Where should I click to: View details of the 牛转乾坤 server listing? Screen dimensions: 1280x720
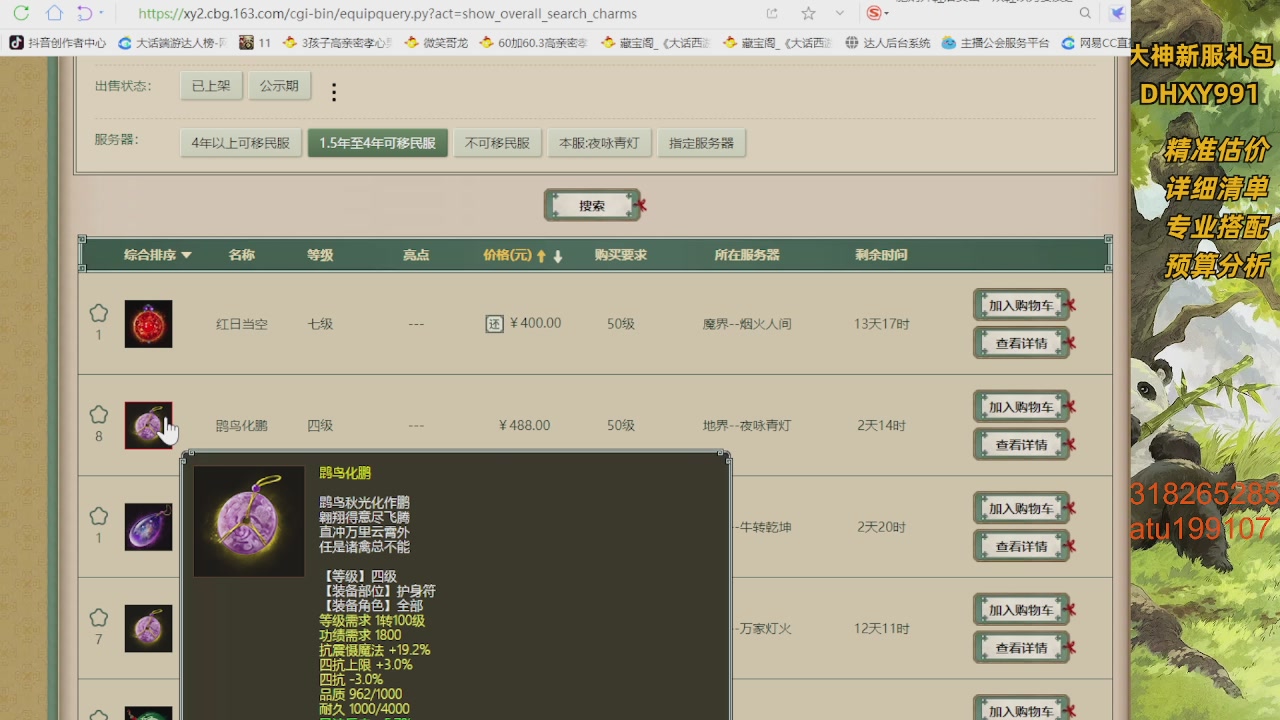pyautogui.click(x=1021, y=546)
